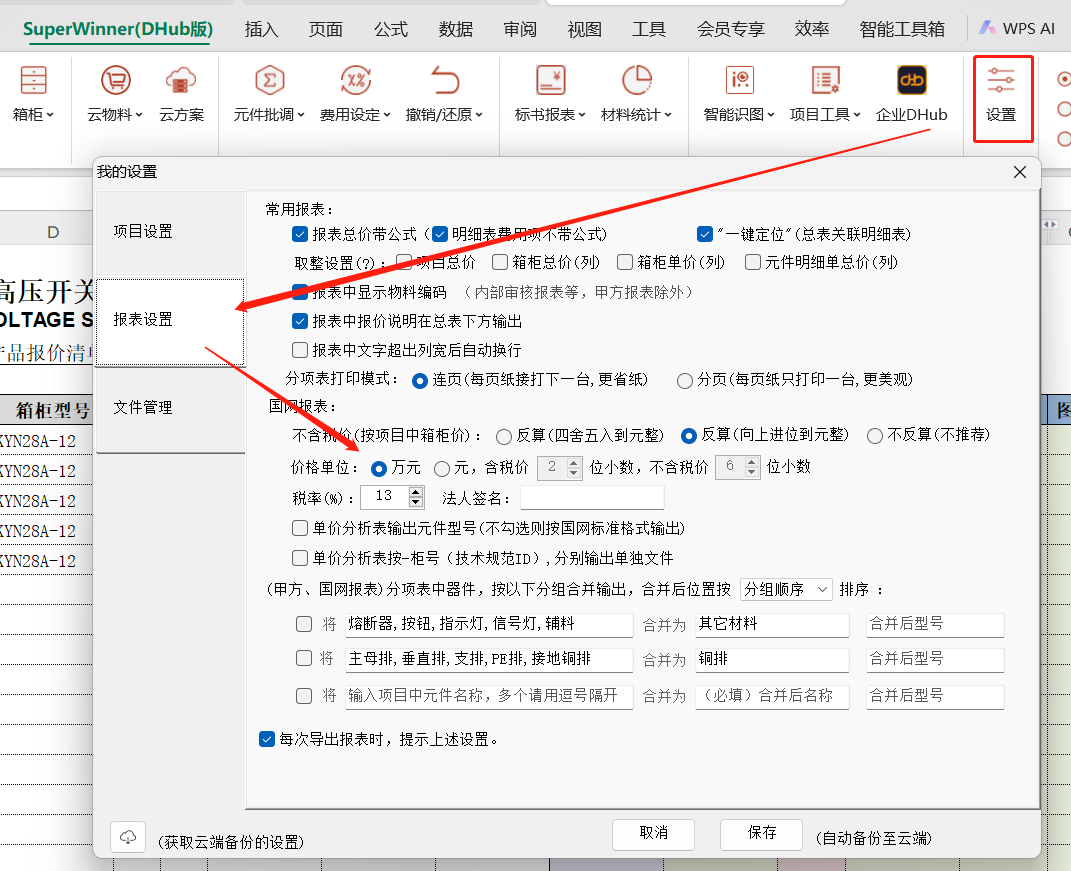Expand the 材料统计 dropdown arrow
The width and height of the screenshot is (1071, 871).
(x=668, y=115)
